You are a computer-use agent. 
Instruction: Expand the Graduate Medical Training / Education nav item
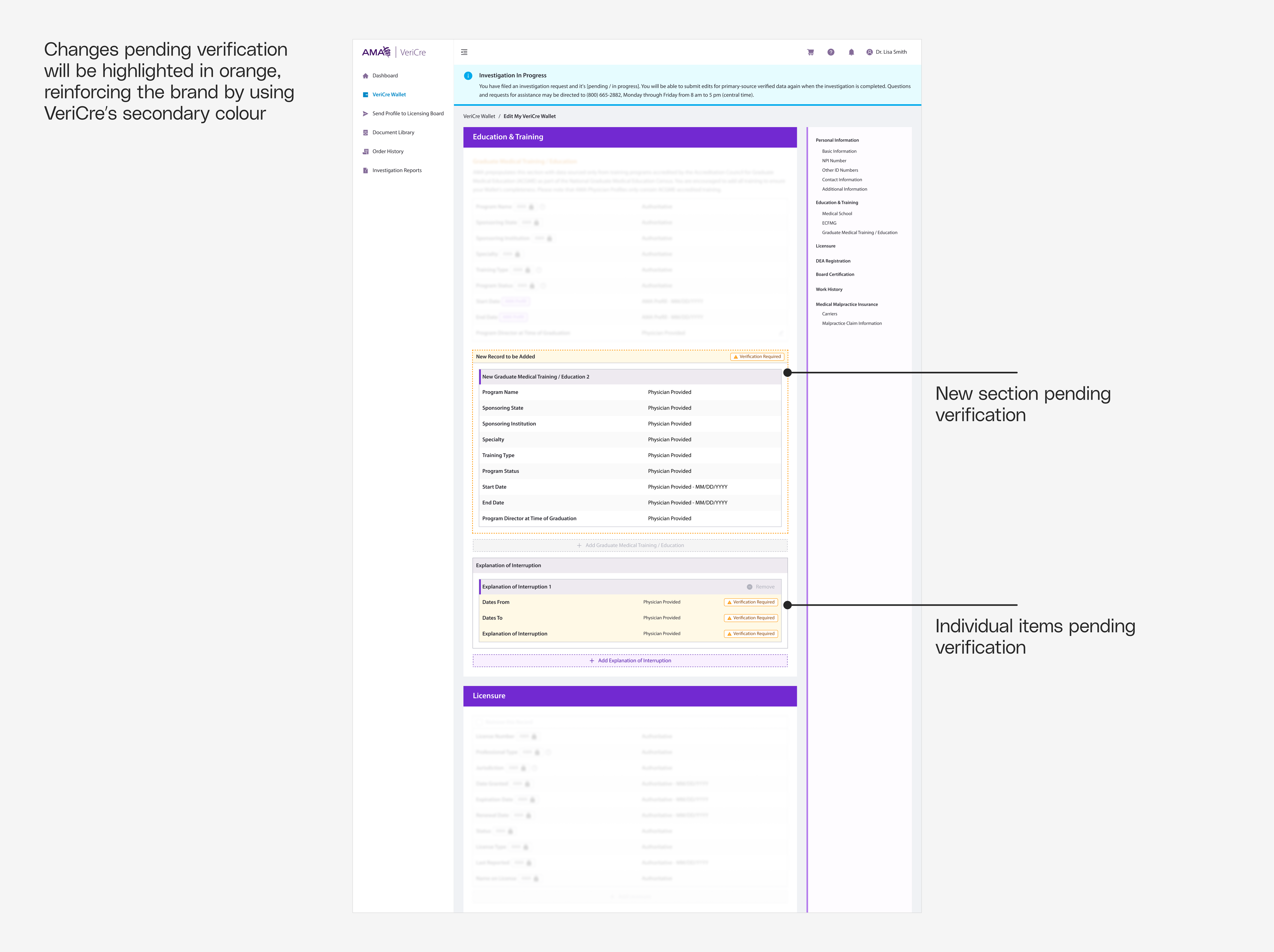click(859, 232)
